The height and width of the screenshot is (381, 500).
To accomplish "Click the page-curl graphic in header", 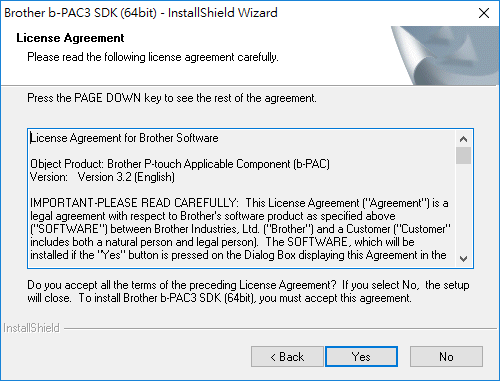I will (445, 55).
